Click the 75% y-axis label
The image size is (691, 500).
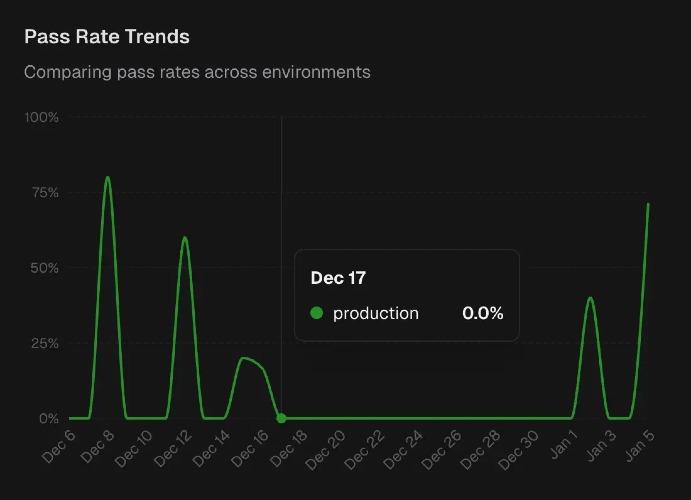(x=45, y=192)
